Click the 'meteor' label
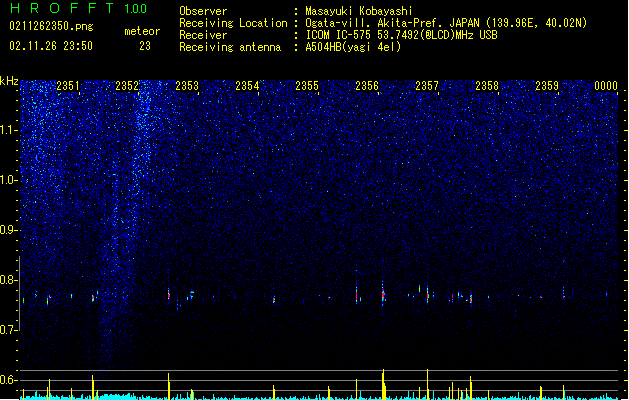629x400 pixels. coord(142,31)
